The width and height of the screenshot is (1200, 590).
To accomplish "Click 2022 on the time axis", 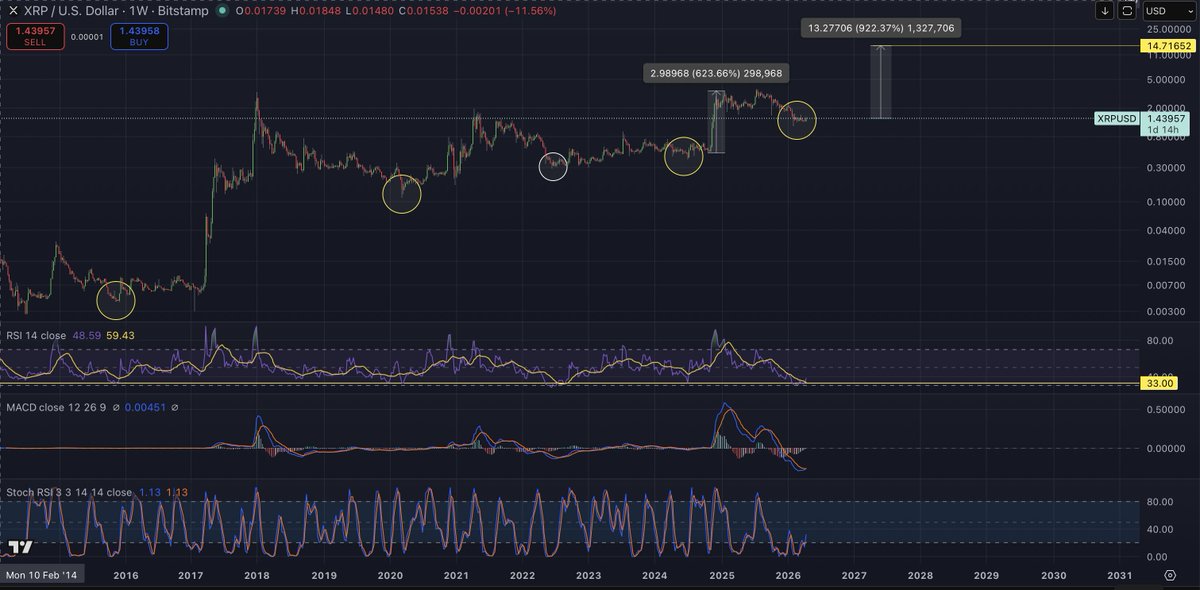I will pos(522,576).
